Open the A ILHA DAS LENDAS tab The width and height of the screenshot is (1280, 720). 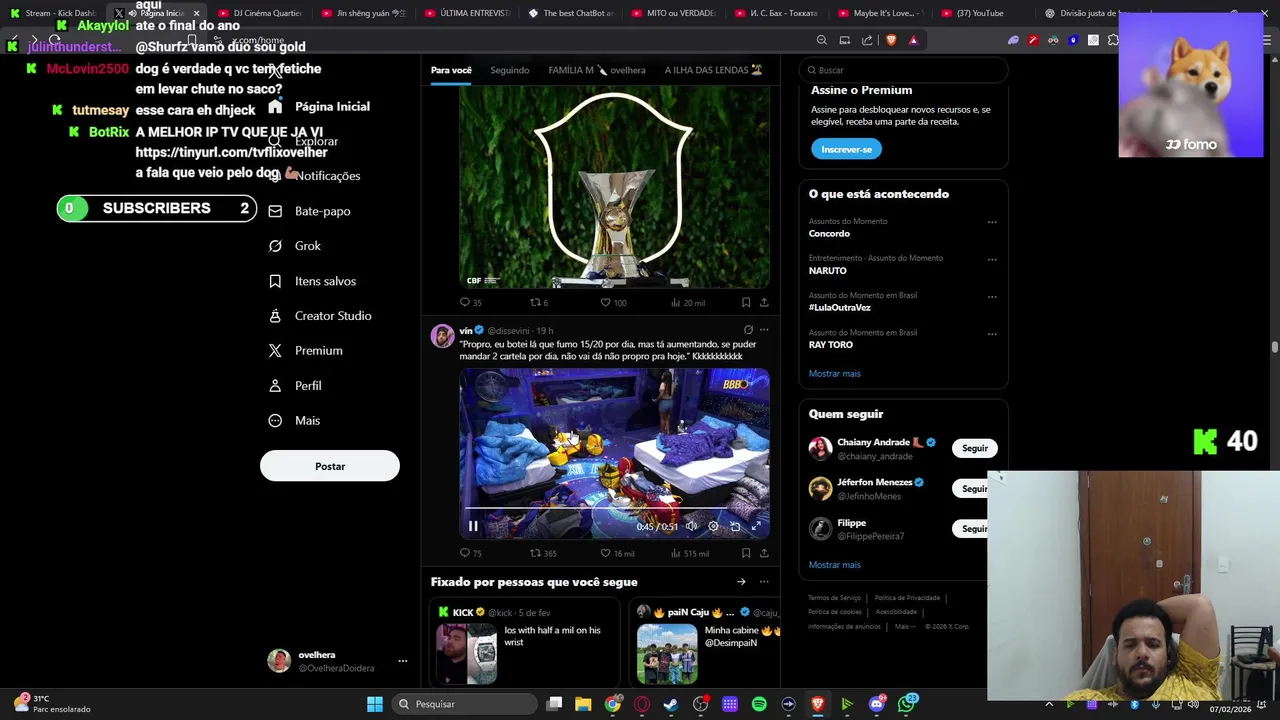coord(713,70)
